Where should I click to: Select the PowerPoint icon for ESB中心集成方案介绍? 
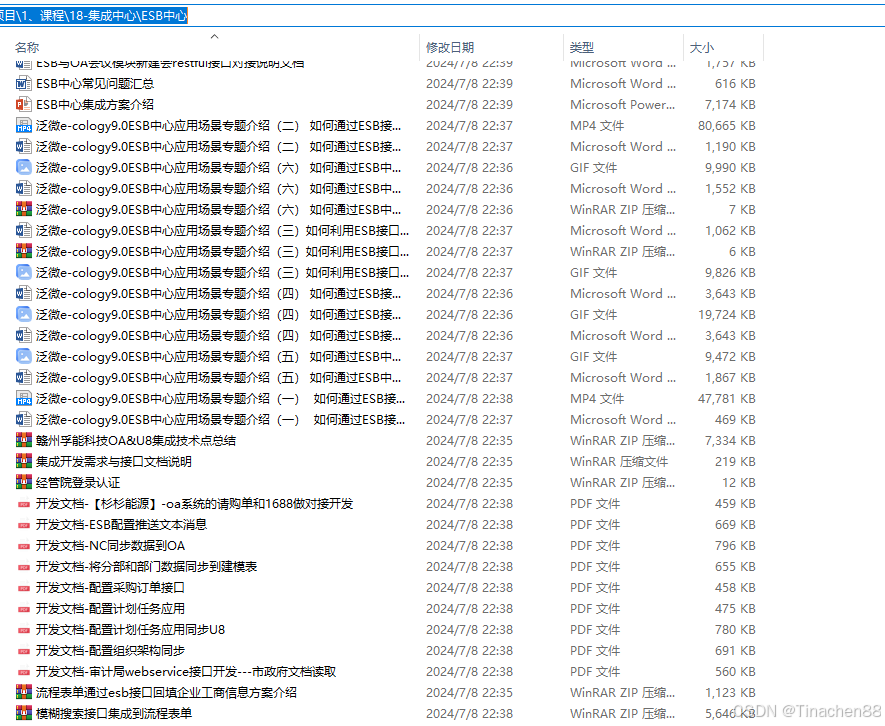[24, 105]
